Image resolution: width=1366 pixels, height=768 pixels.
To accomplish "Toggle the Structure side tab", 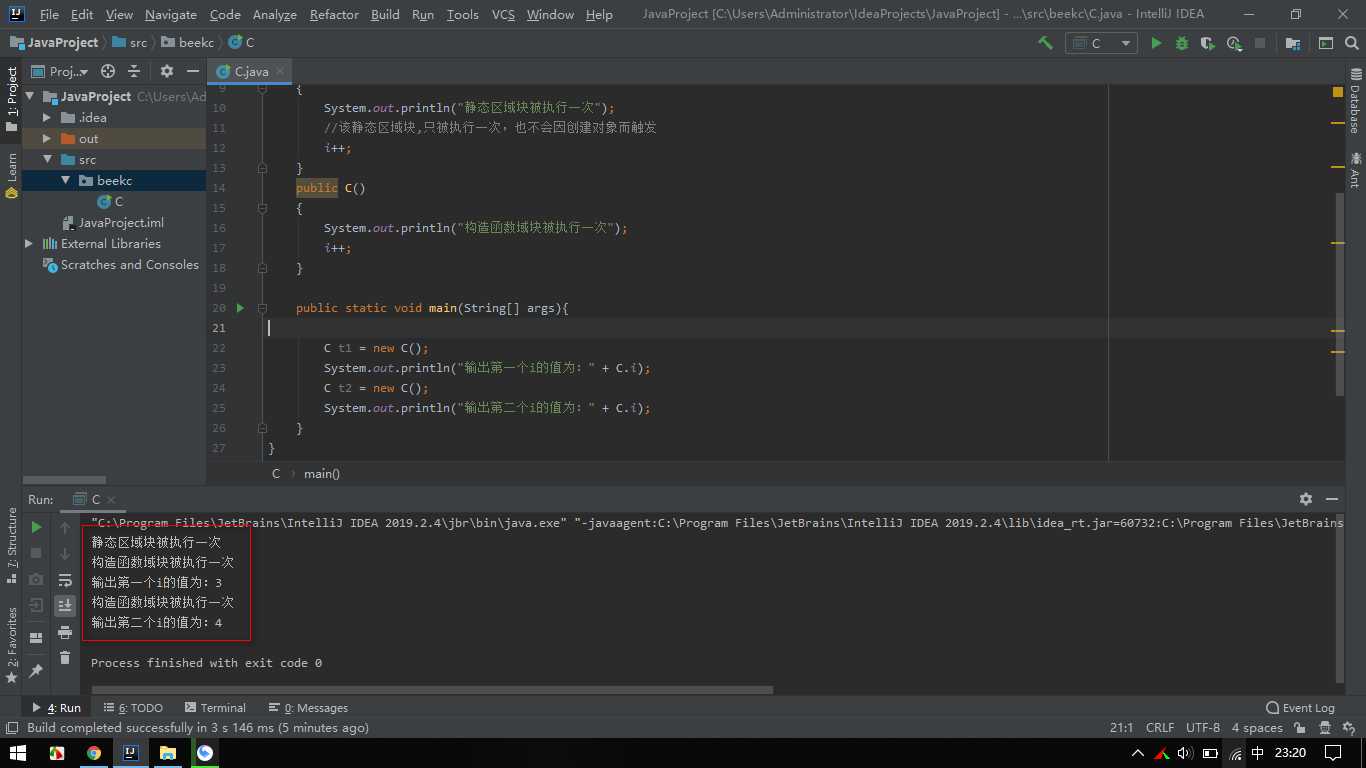I will [x=12, y=545].
